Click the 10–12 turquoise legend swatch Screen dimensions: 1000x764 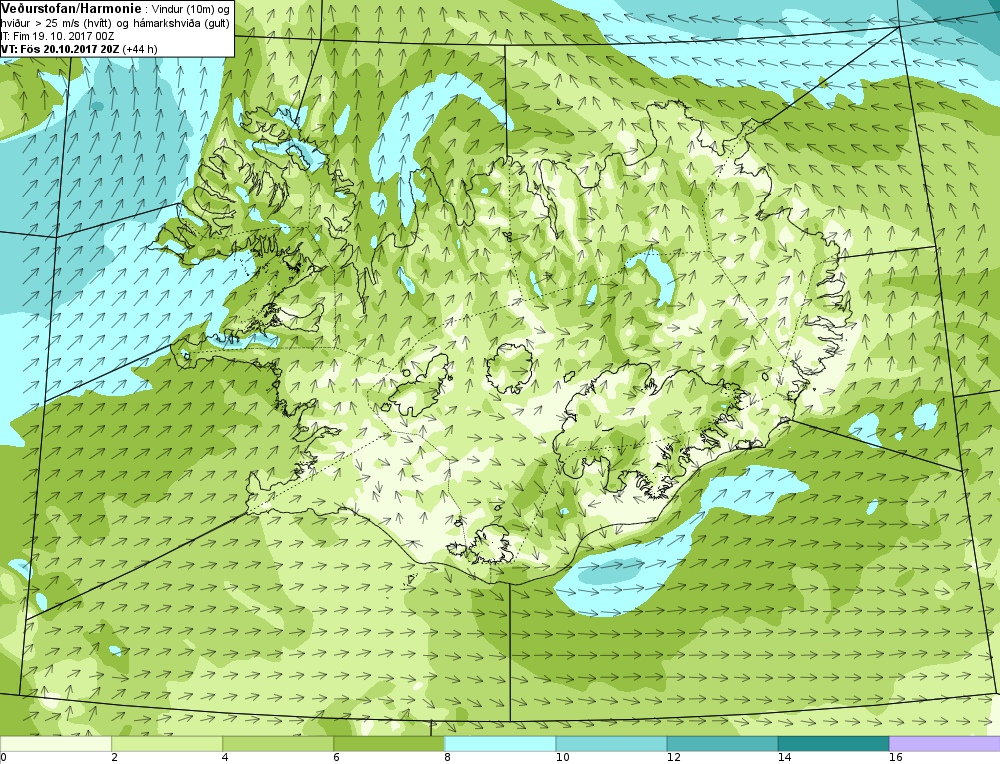coord(611,744)
